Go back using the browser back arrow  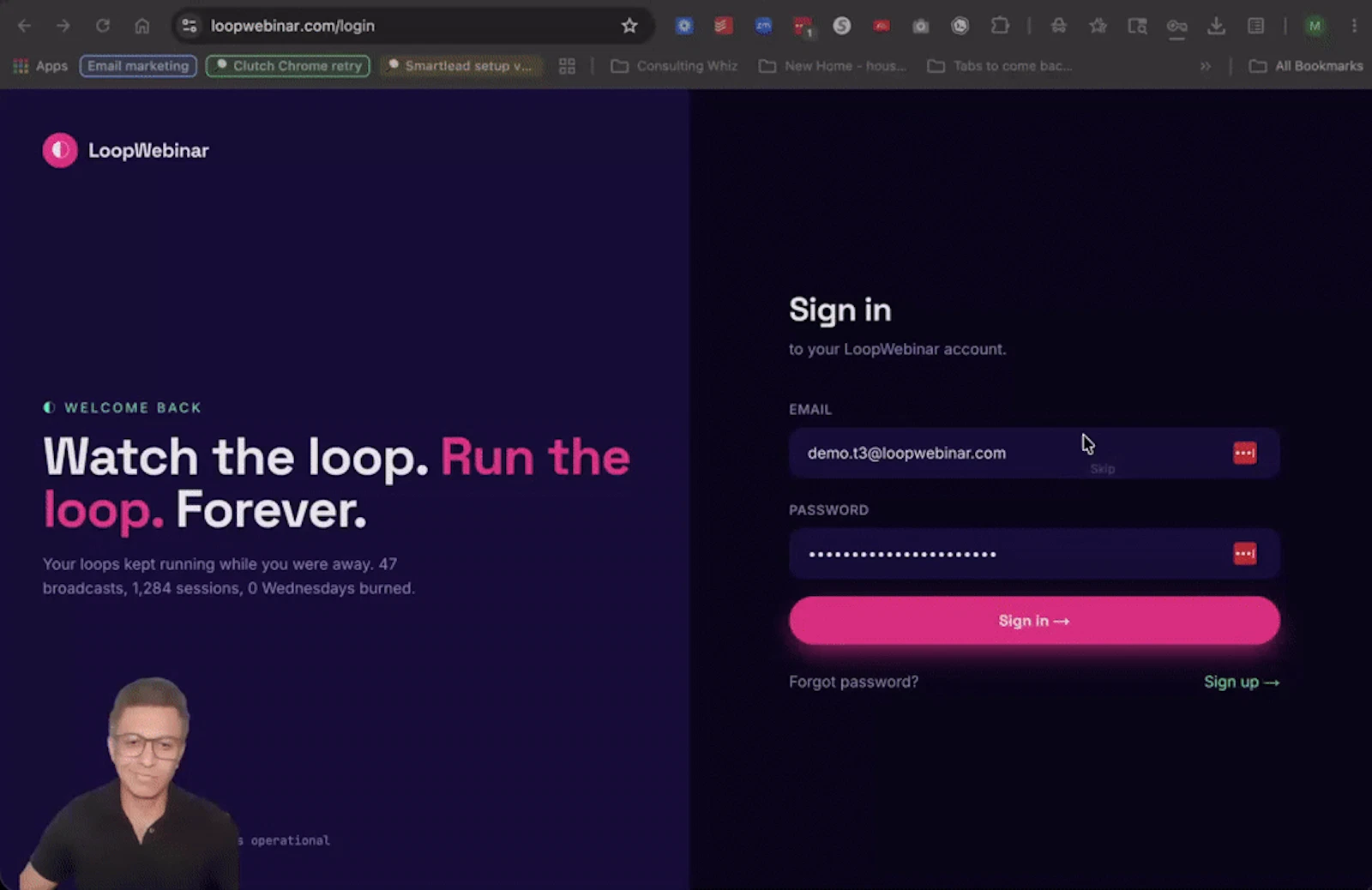click(x=24, y=26)
